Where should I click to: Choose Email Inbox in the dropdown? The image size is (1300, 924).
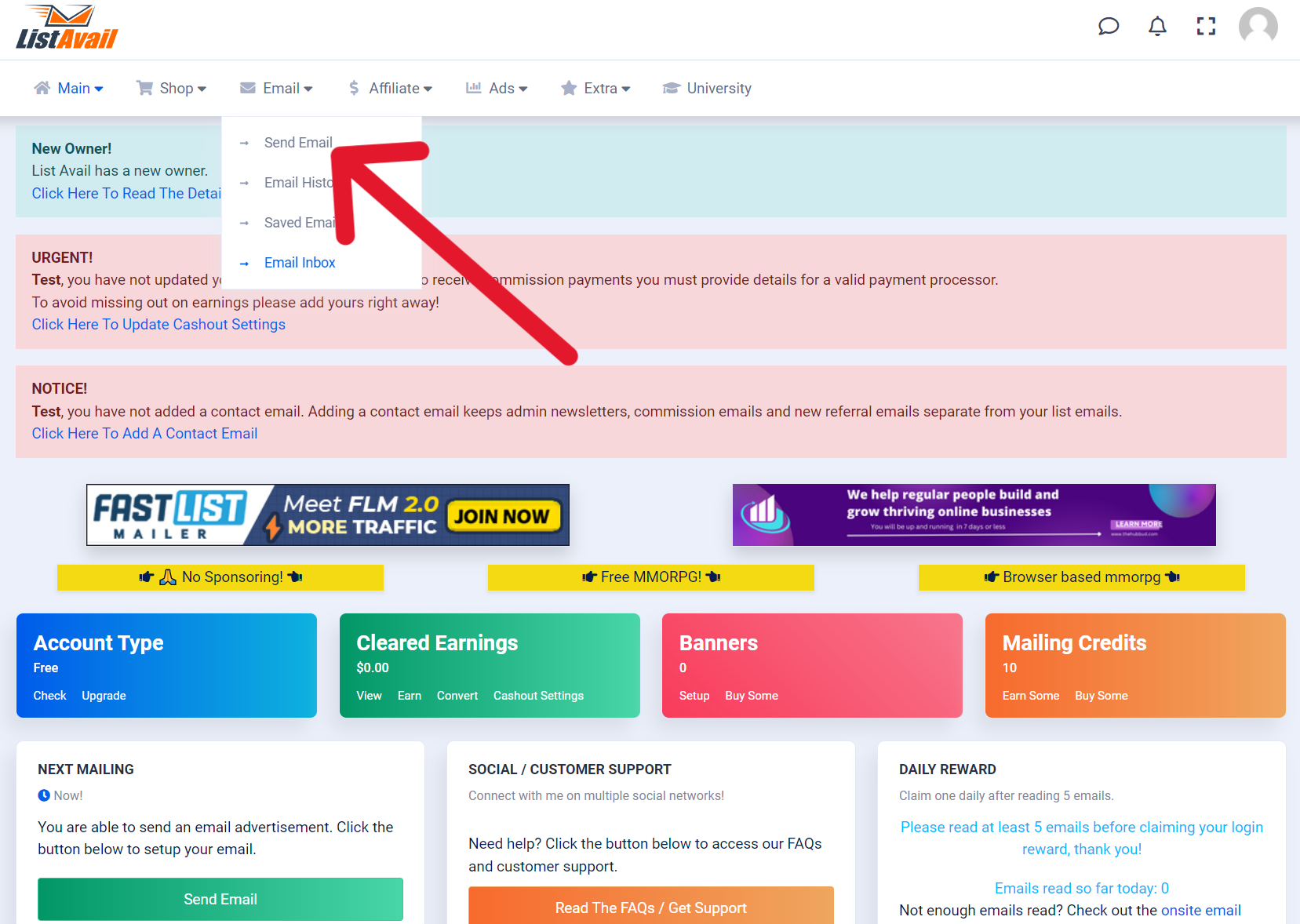[300, 263]
